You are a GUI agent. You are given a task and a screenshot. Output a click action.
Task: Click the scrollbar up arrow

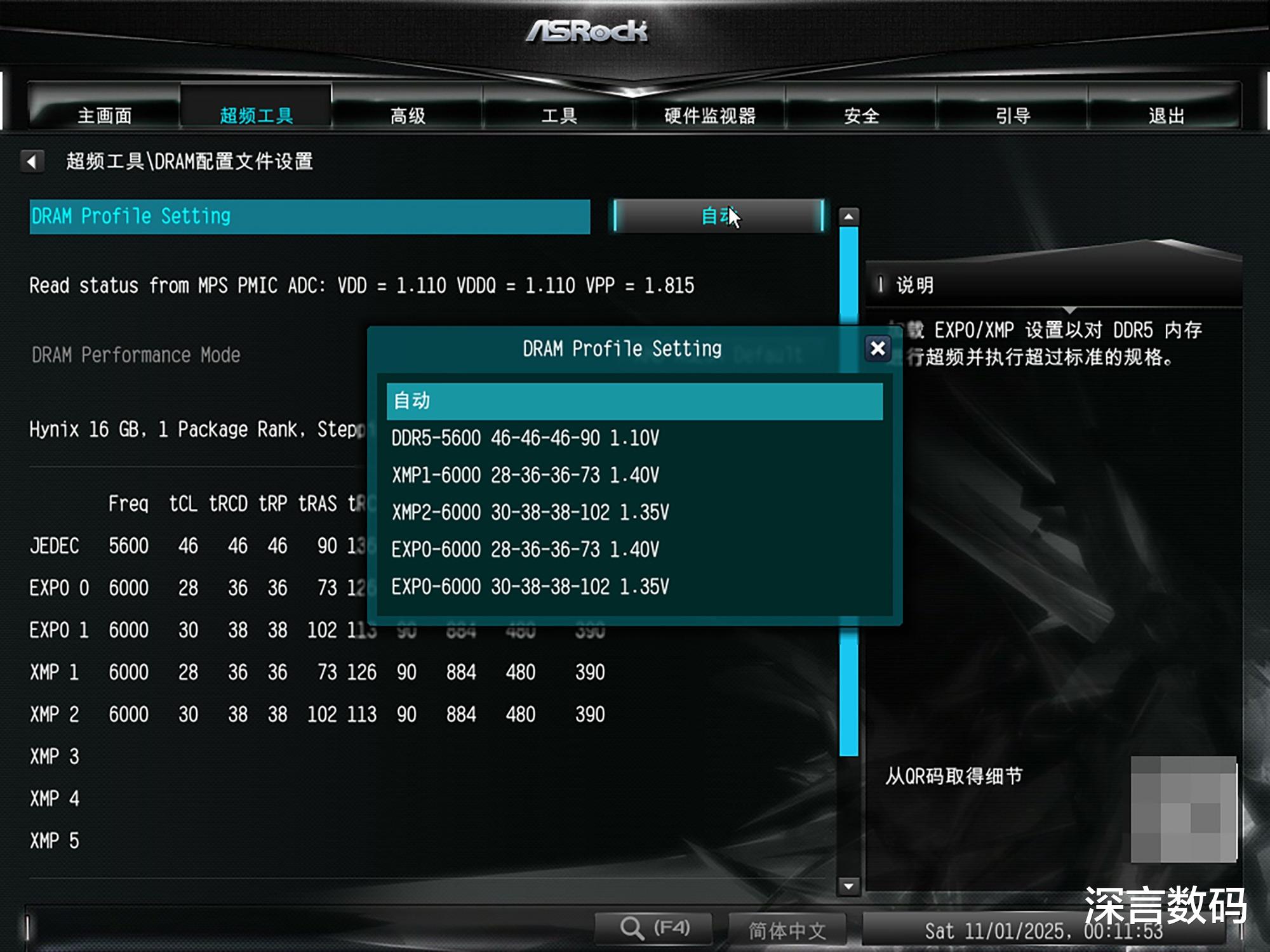point(848,216)
